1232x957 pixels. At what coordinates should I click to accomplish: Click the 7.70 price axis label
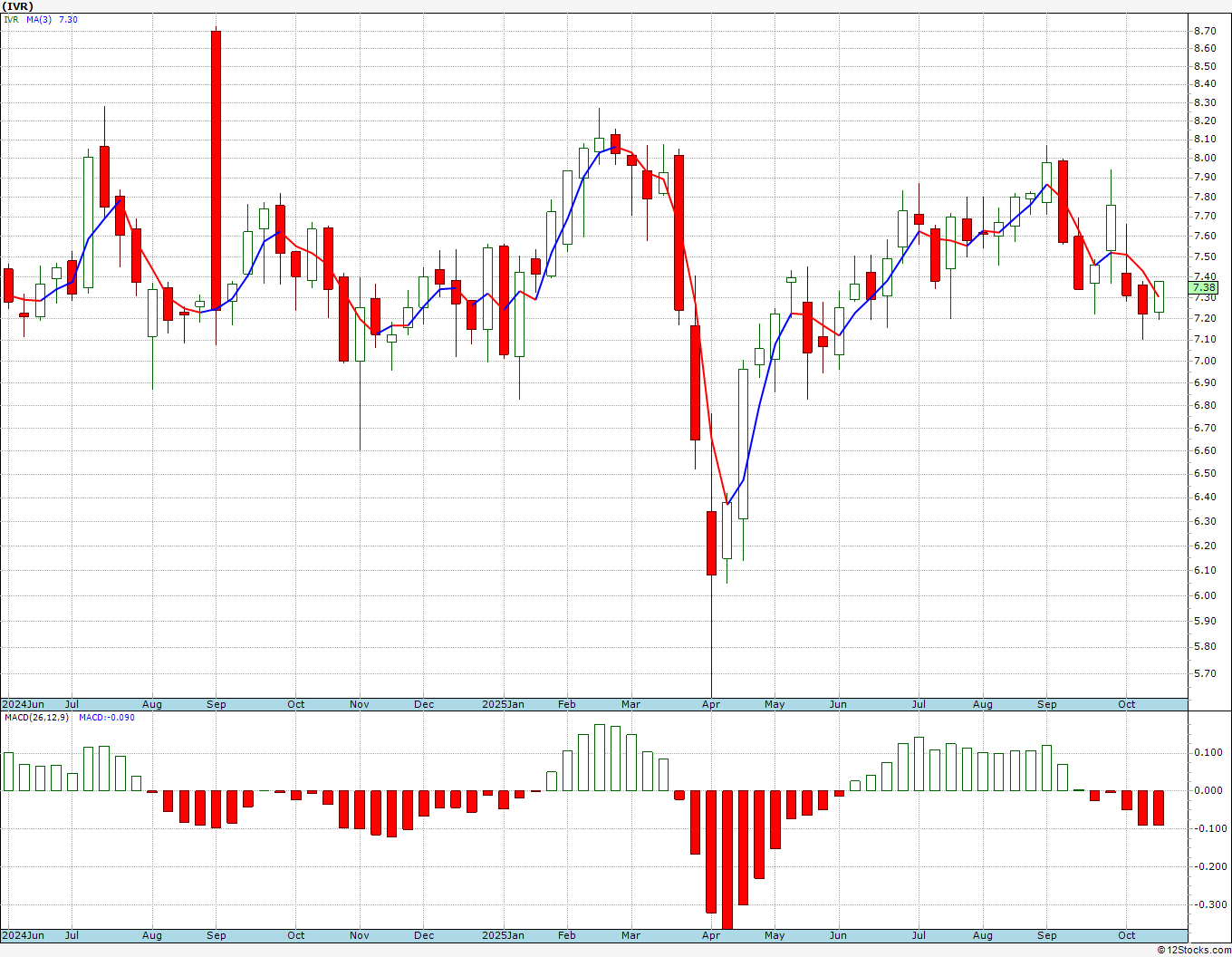pyautogui.click(x=1205, y=217)
